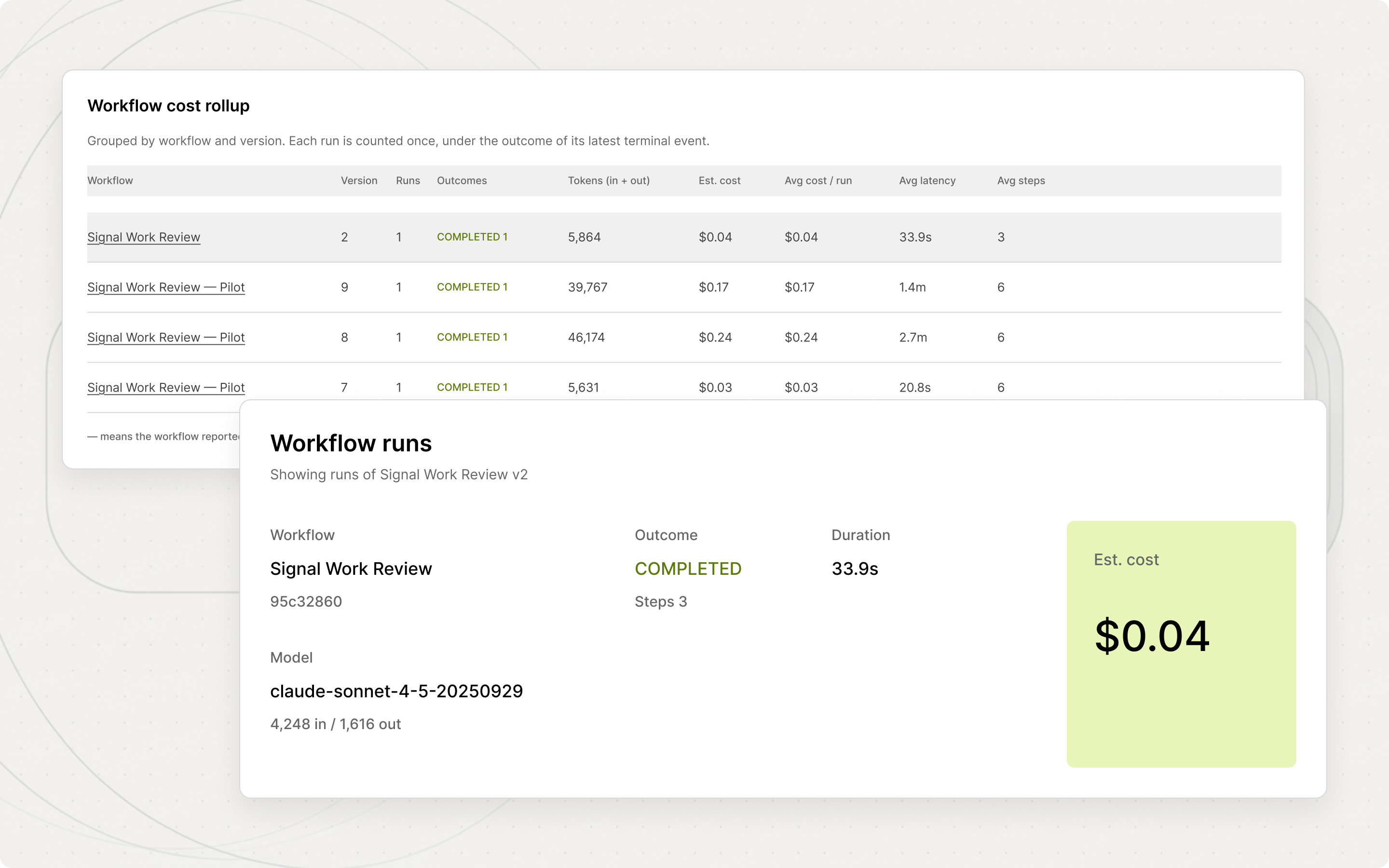This screenshot has width=1389, height=868.
Task: Open the Signal Work Review version 2 link
Action: (144, 237)
